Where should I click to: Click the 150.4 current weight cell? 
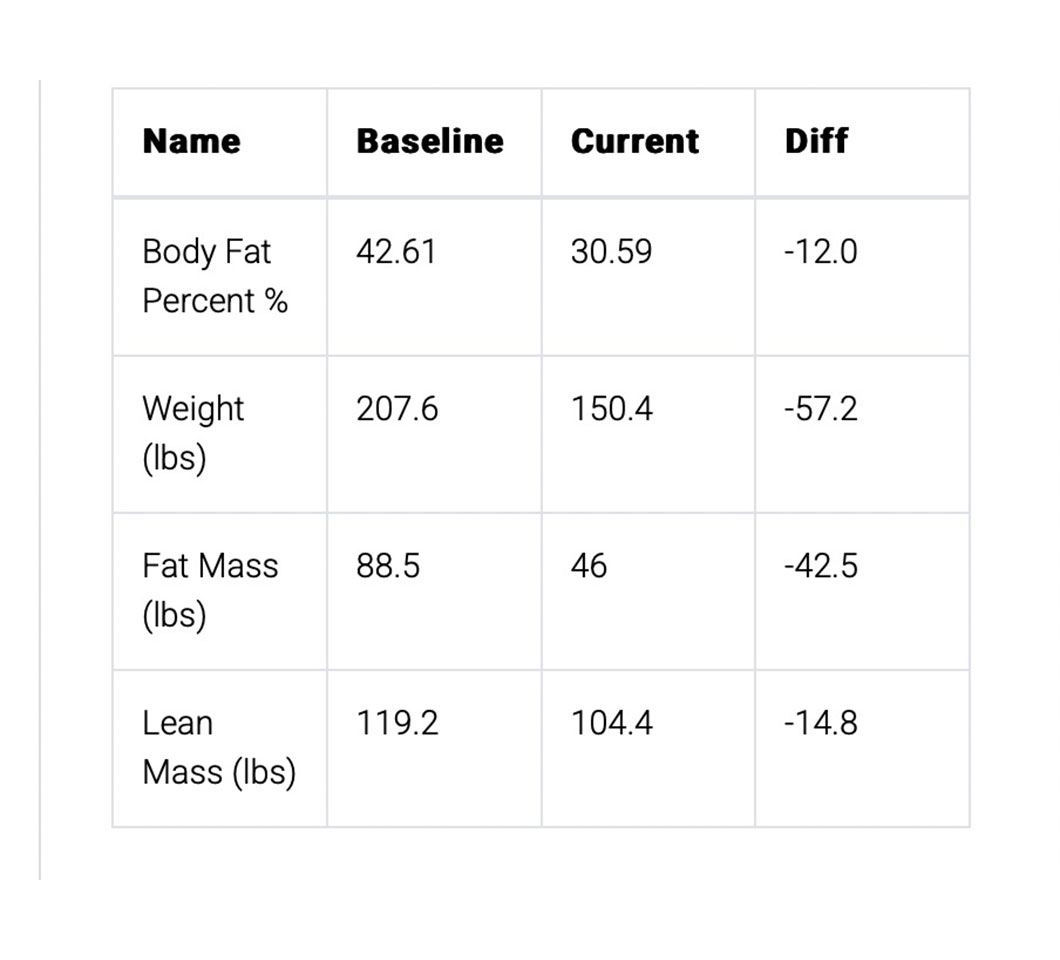tap(612, 409)
